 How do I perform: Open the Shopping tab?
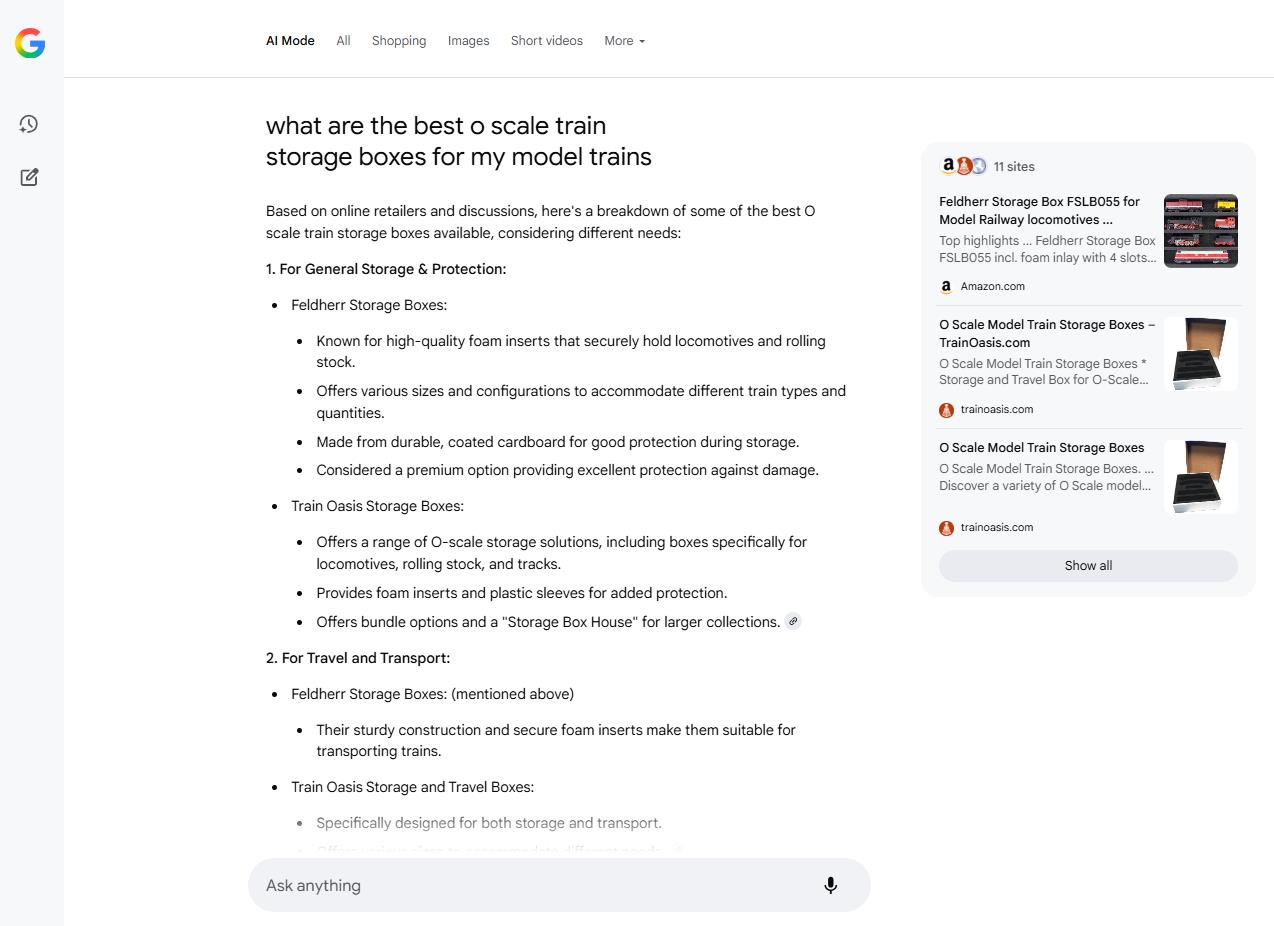399,41
